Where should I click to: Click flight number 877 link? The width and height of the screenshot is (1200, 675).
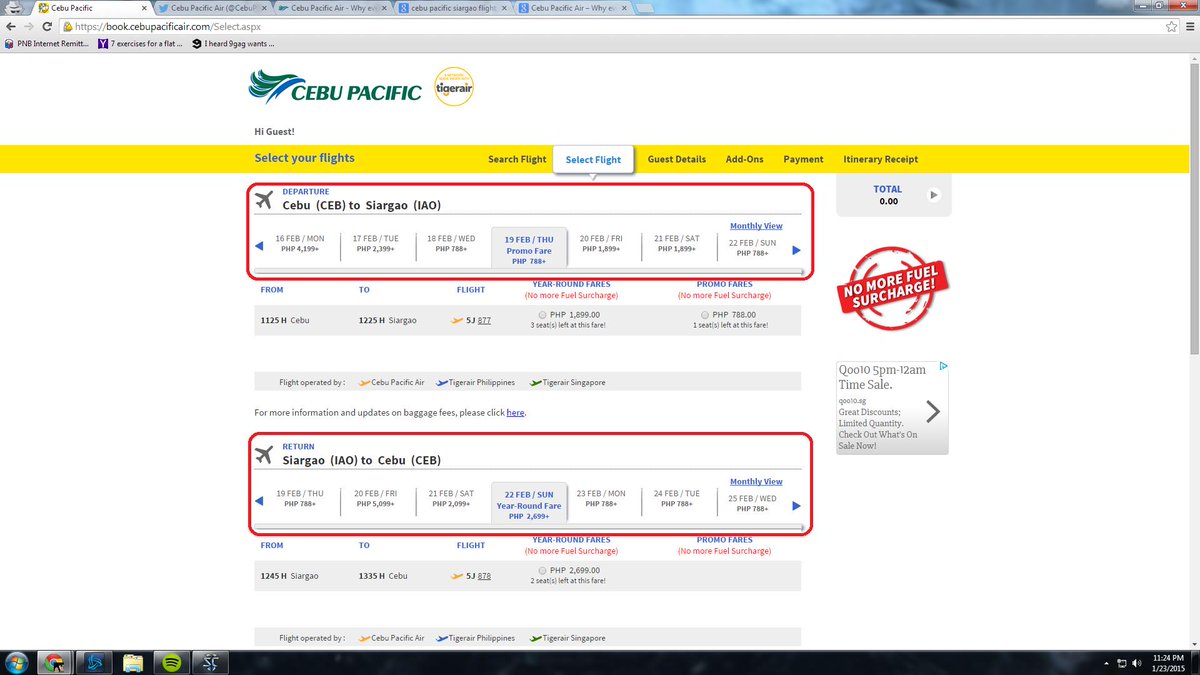click(484, 321)
